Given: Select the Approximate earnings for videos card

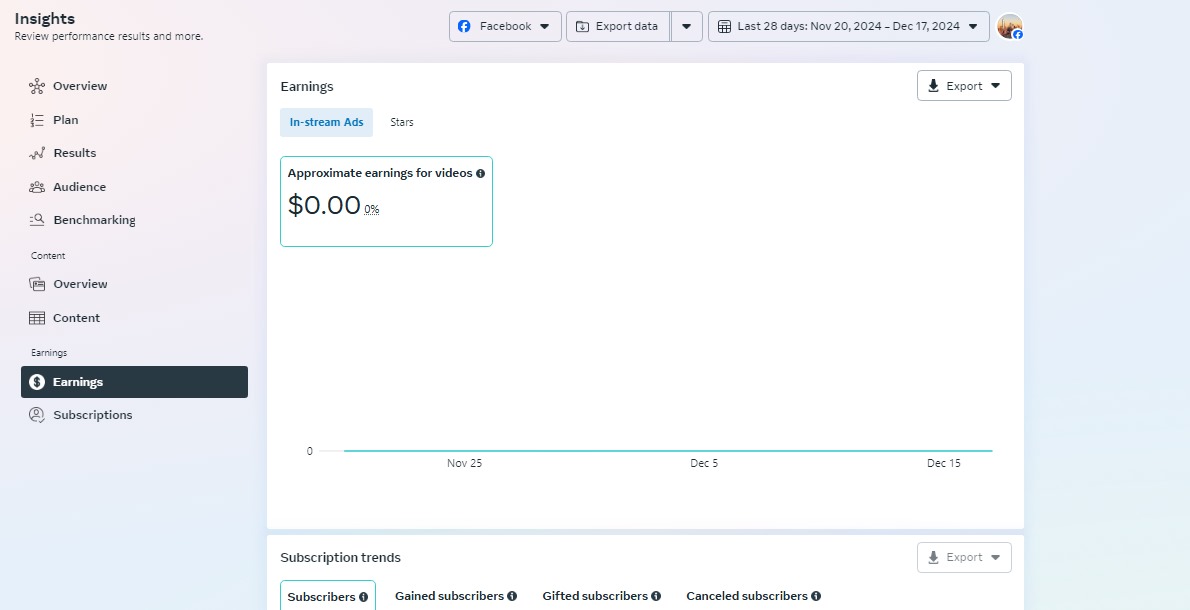Looking at the screenshot, I should coord(386,201).
